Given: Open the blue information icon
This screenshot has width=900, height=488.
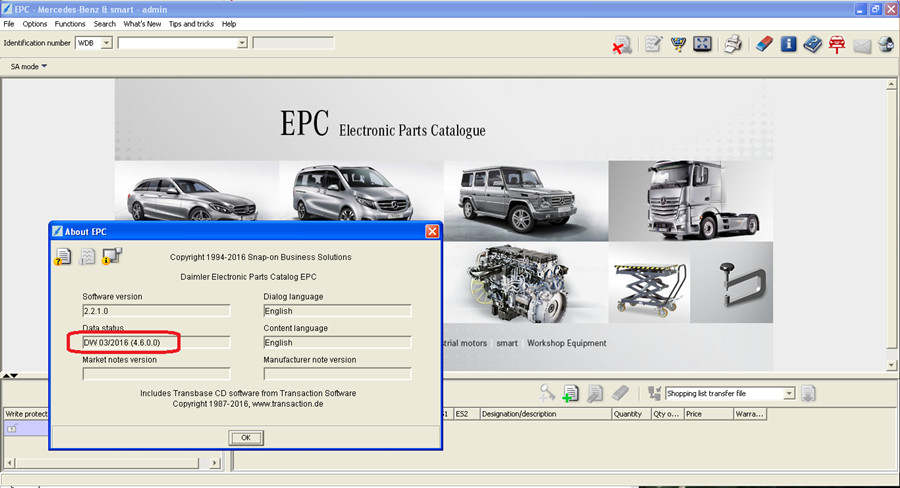Looking at the screenshot, I should tap(789, 44).
